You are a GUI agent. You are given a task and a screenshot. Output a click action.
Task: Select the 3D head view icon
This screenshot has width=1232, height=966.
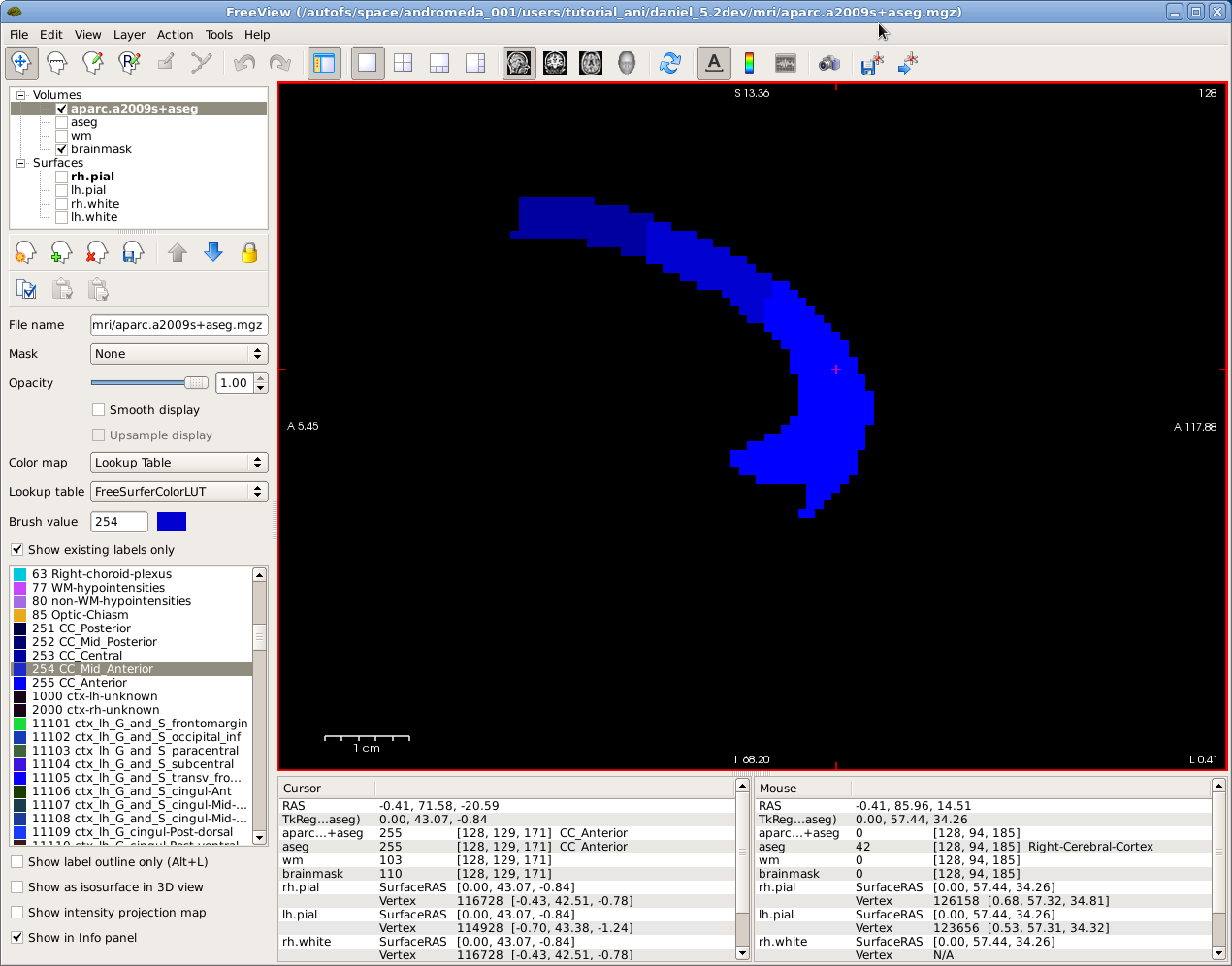(627, 63)
